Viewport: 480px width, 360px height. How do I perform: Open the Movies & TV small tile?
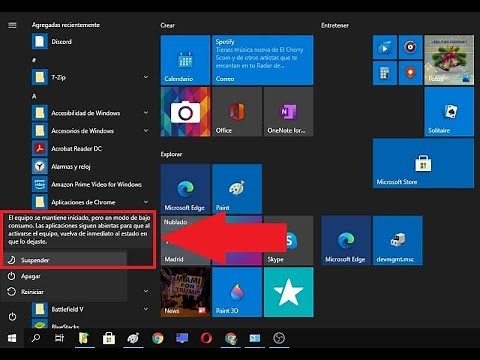click(385, 47)
